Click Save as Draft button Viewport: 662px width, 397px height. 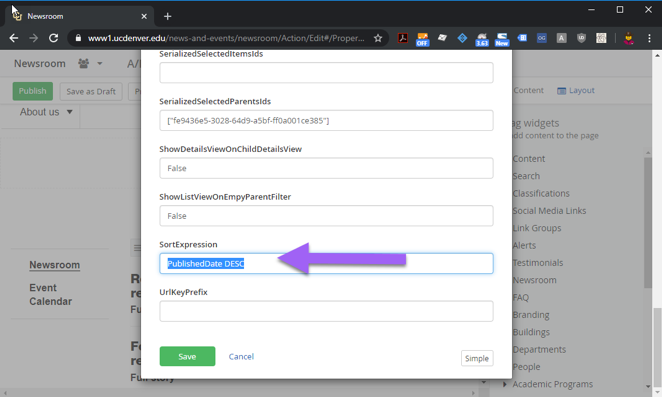point(91,91)
